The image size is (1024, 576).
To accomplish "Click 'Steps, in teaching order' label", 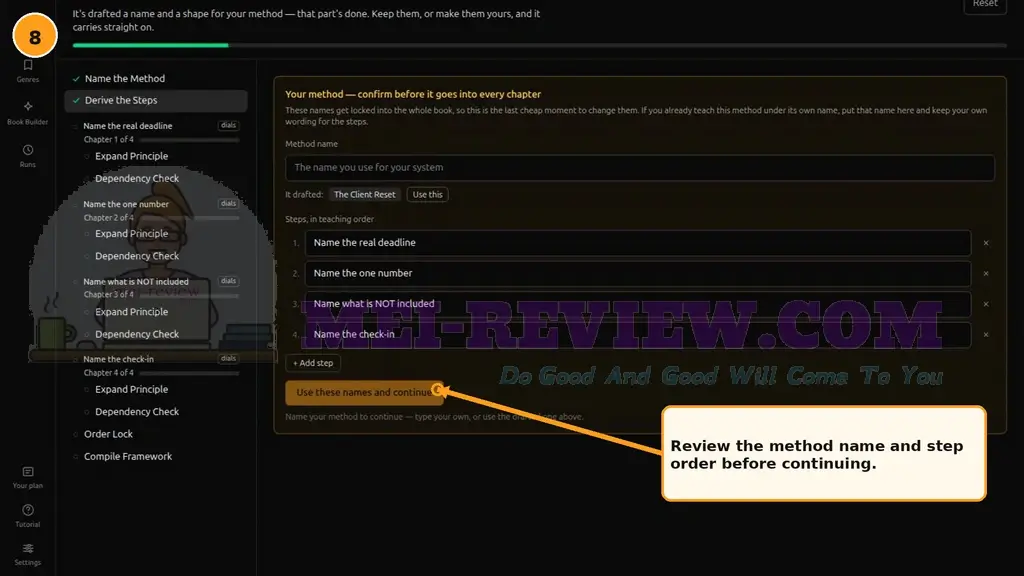I will click(329, 219).
